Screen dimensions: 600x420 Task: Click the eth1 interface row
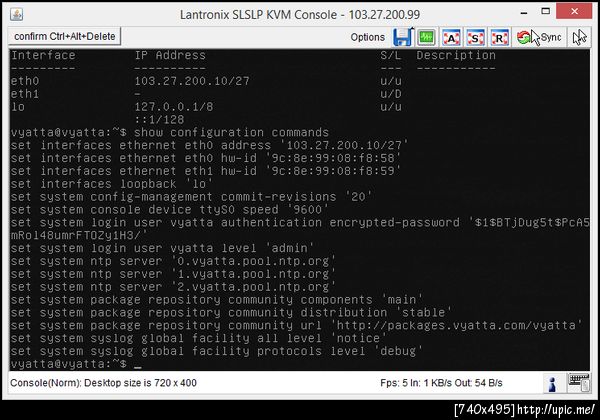(x=206, y=94)
